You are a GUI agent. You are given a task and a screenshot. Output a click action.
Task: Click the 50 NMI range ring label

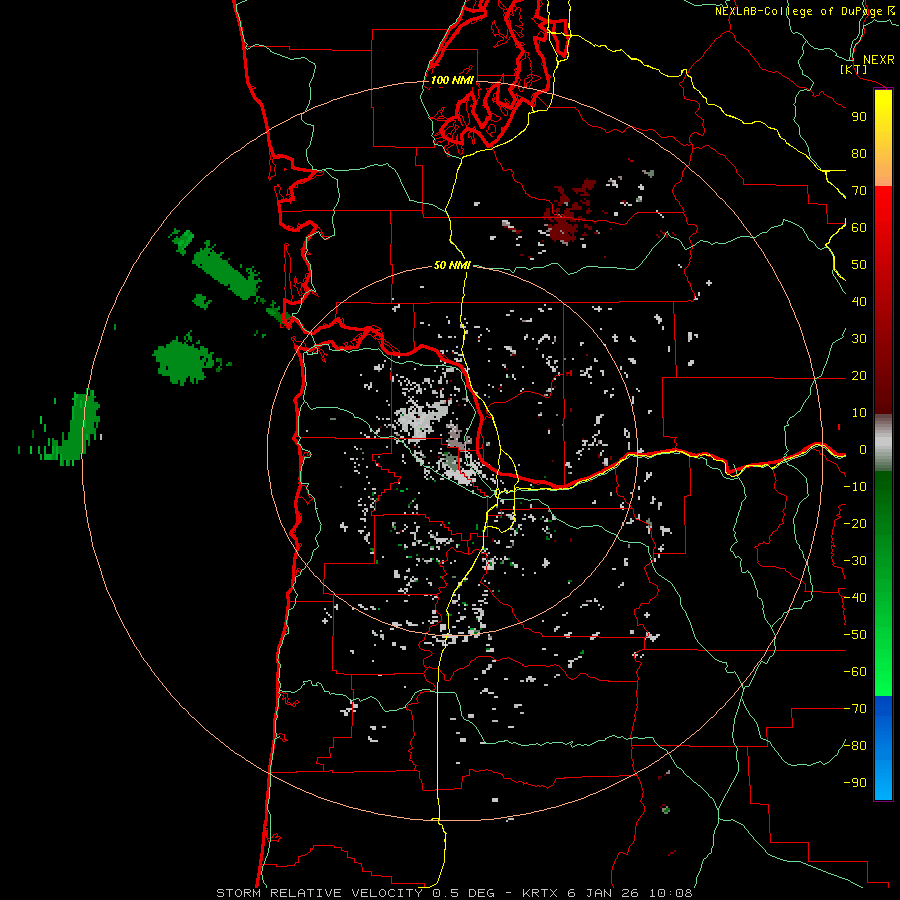pyautogui.click(x=452, y=265)
